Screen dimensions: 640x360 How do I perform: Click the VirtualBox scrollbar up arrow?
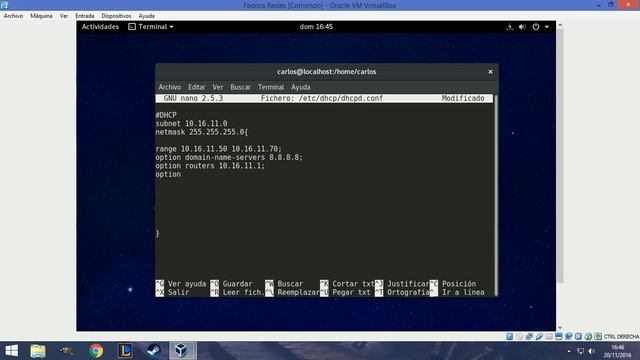[x=560, y=25]
